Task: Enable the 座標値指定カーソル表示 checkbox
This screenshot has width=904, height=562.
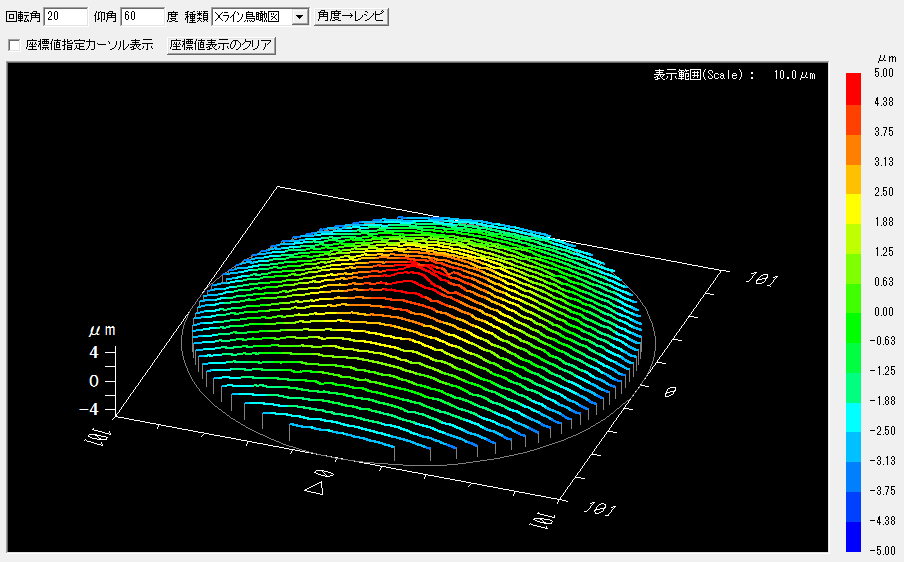Action: pyautogui.click(x=14, y=45)
